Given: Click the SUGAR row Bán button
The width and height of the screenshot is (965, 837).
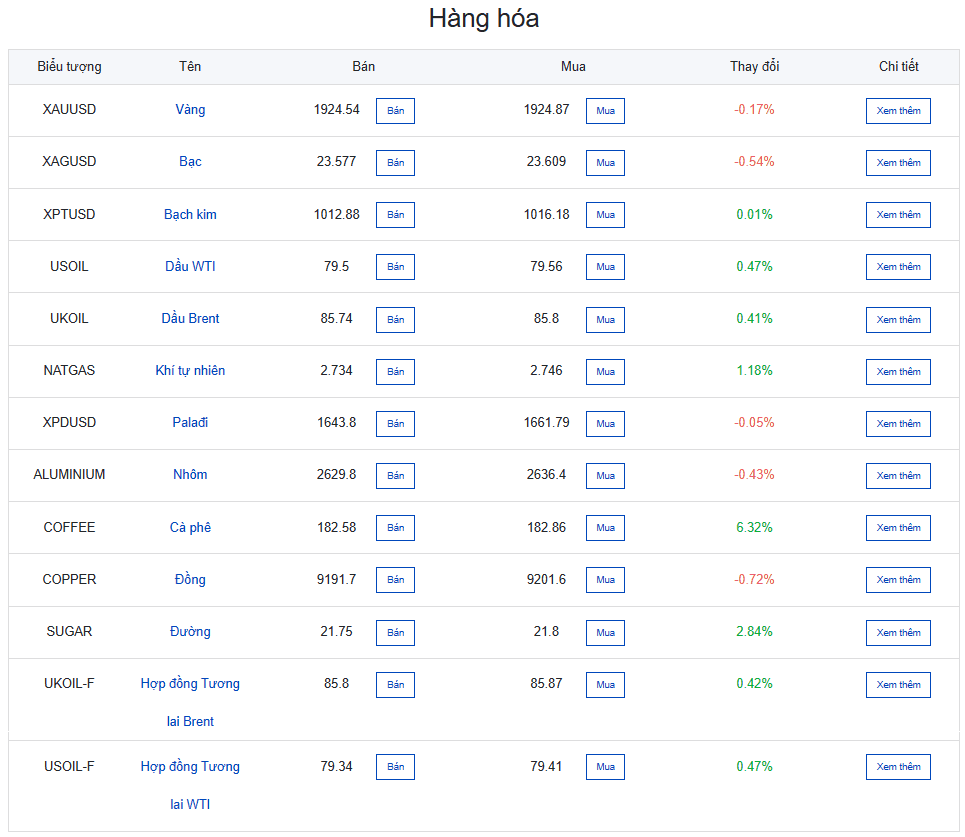Looking at the screenshot, I should [395, 633].
